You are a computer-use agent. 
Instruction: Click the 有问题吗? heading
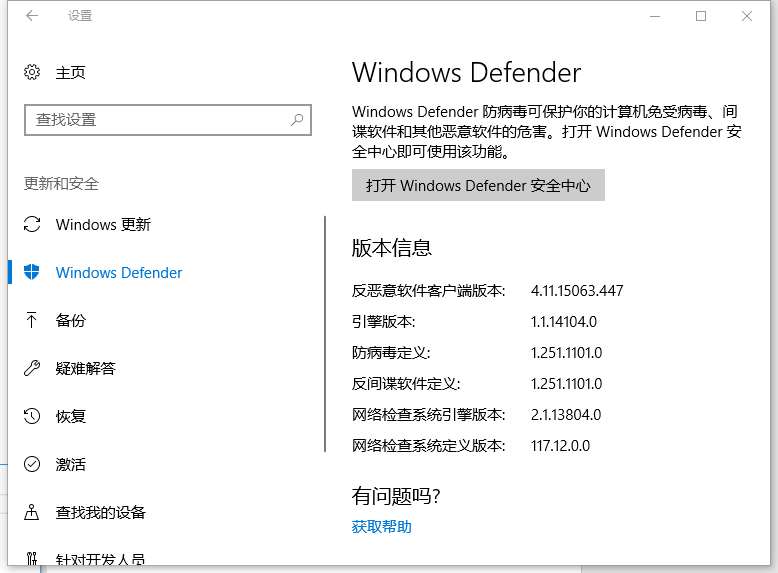coord(396,495)
